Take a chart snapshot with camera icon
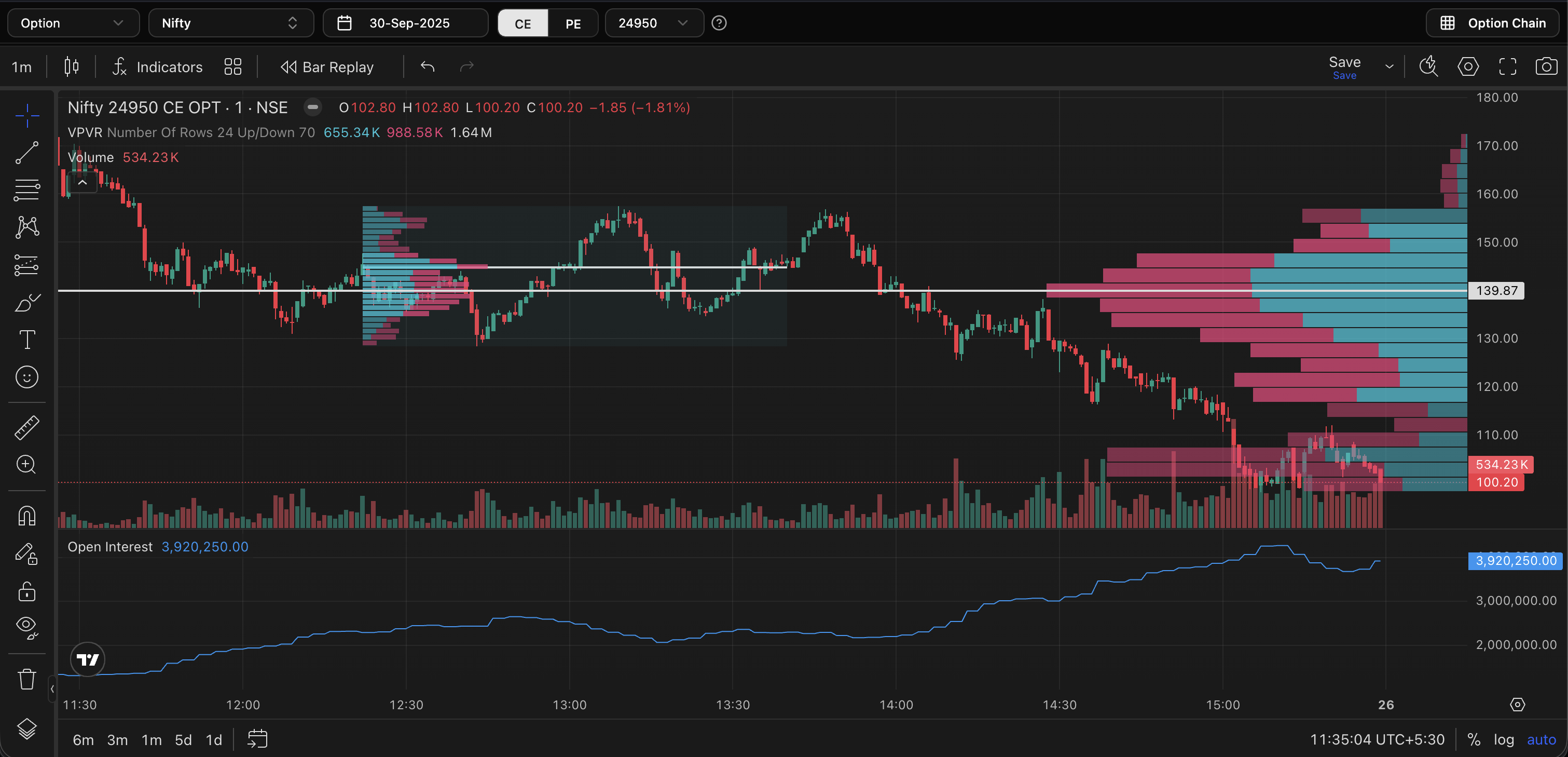This screenshot has width=1568, height=757. (x=1547, y=66)
